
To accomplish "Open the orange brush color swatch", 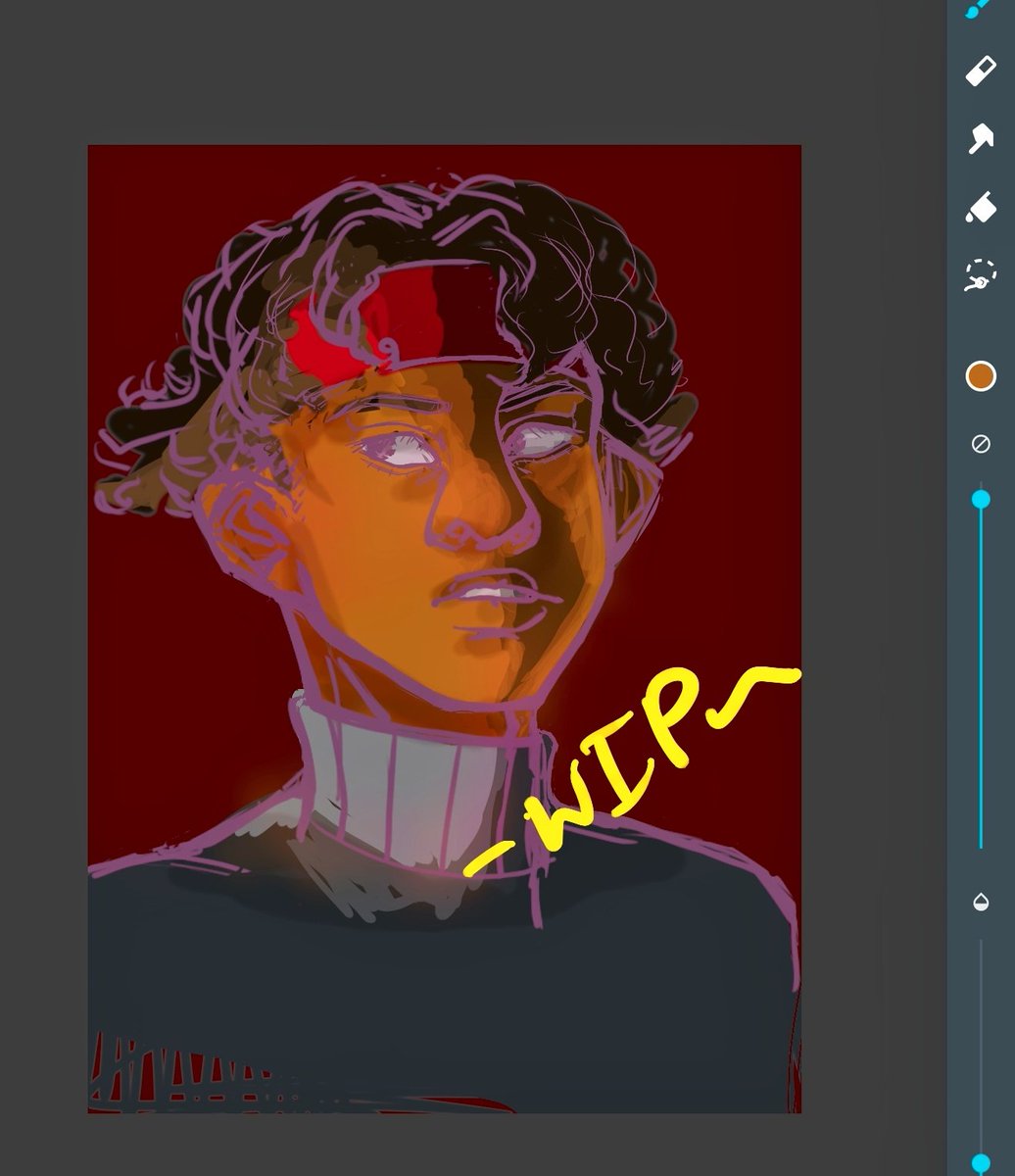I will tap(981, 376).
